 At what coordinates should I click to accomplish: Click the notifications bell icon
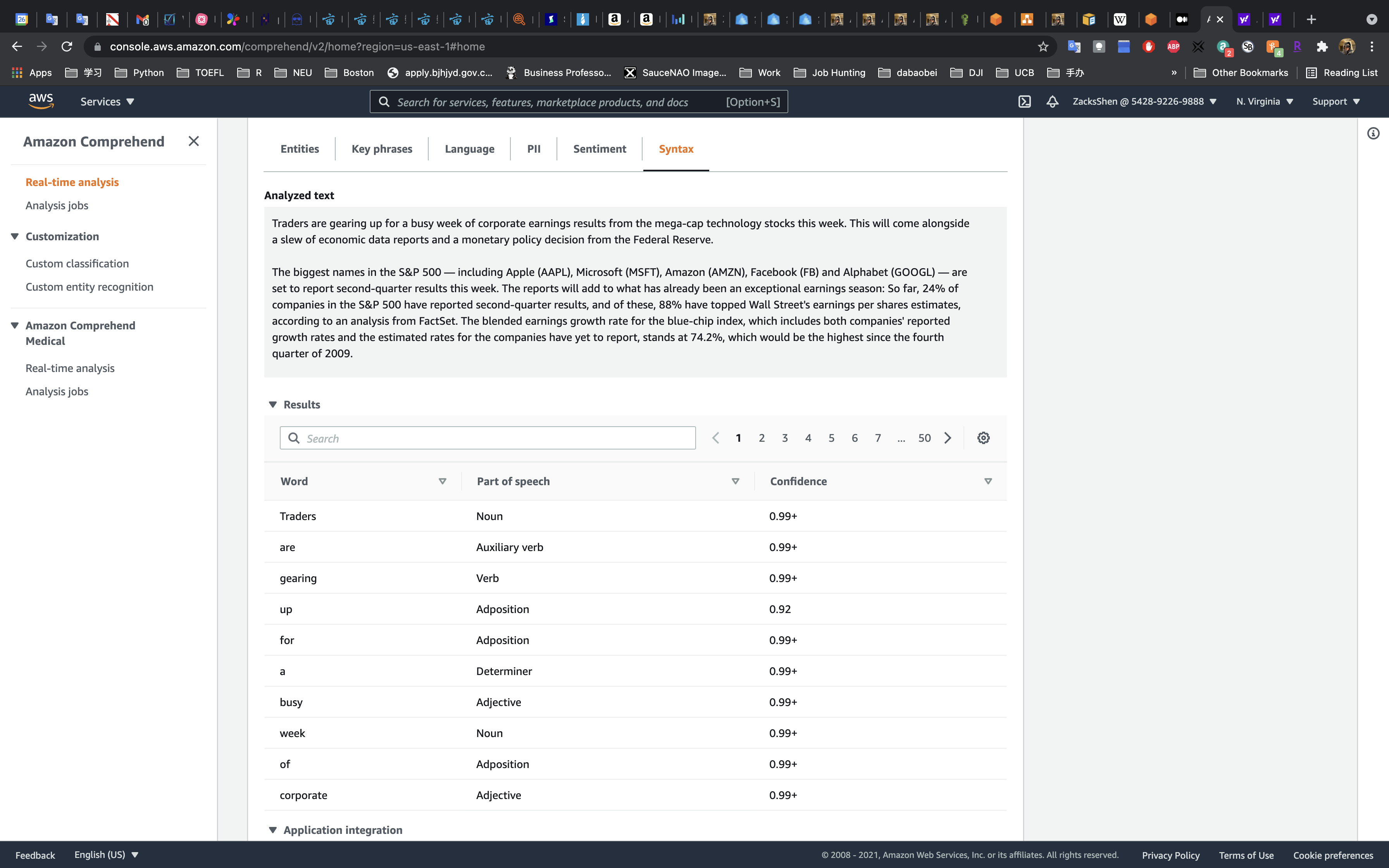[1052, 102]
